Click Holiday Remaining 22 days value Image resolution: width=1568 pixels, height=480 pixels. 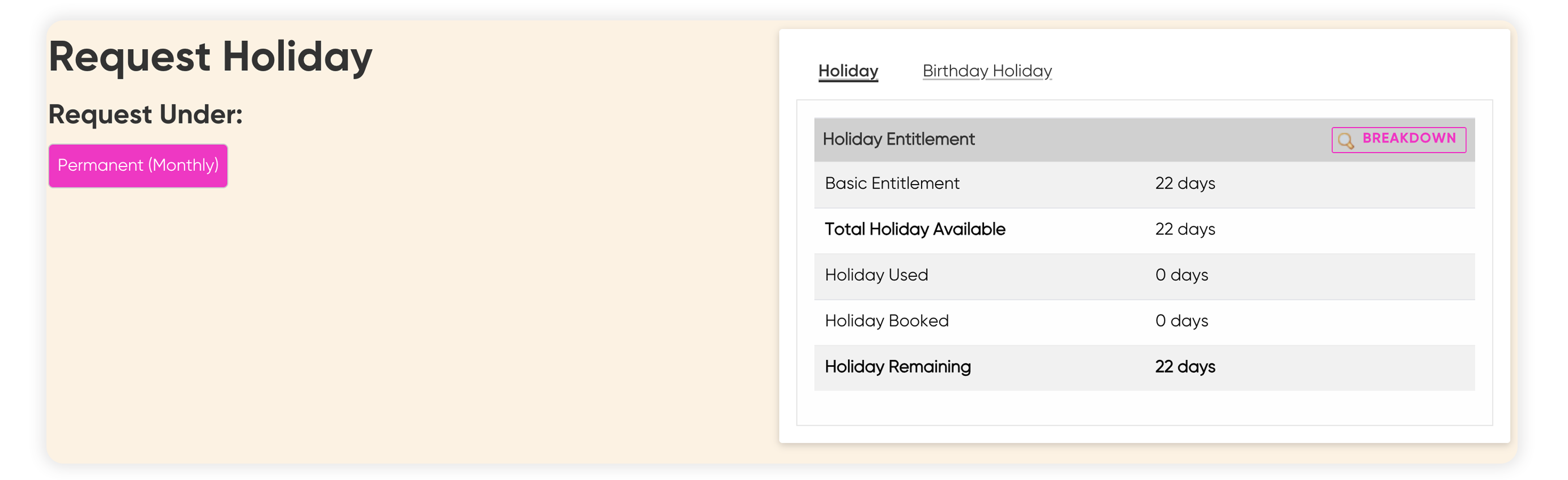[x=1184, y=366]
